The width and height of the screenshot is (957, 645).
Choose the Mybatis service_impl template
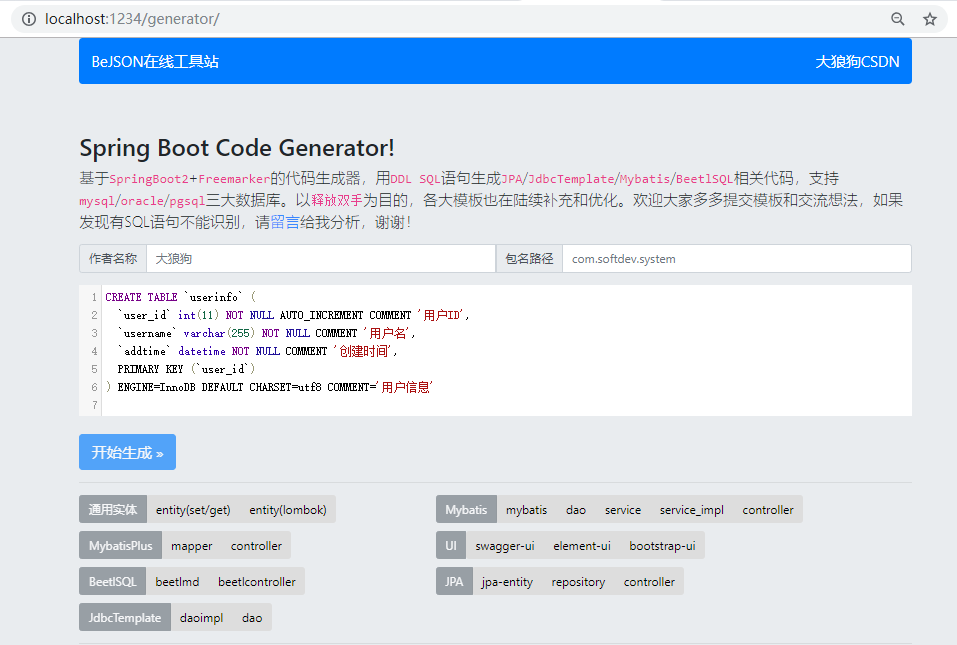tap(691, 509)
